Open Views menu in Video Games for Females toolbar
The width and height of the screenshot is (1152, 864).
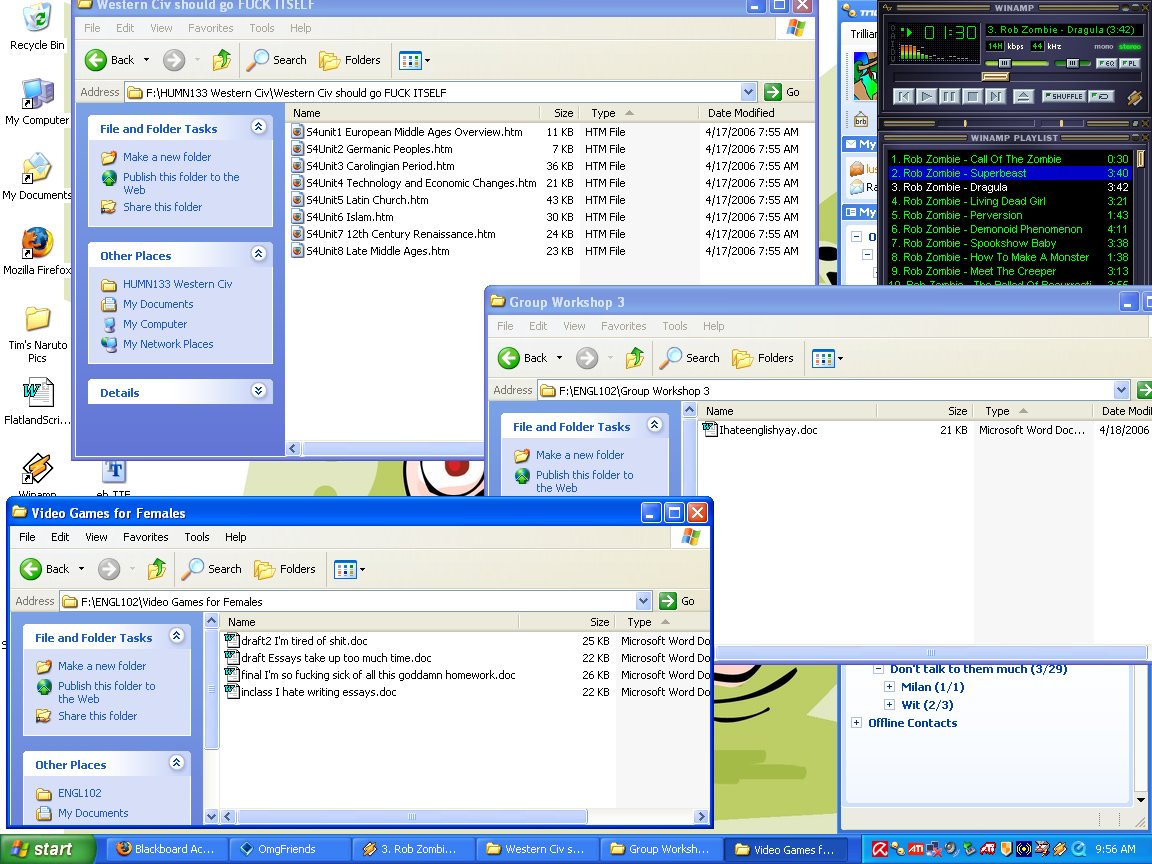pos(349,569)
